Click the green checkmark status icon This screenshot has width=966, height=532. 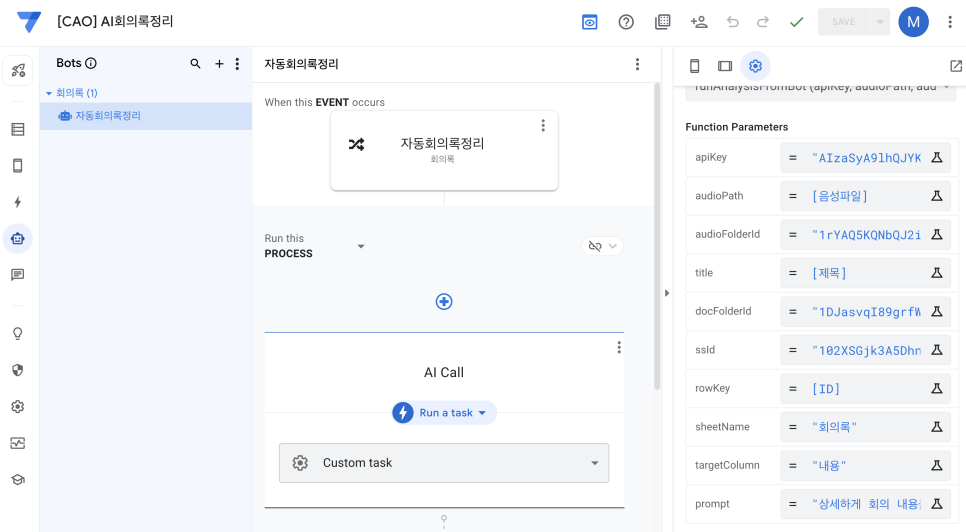tap(797, 22)
